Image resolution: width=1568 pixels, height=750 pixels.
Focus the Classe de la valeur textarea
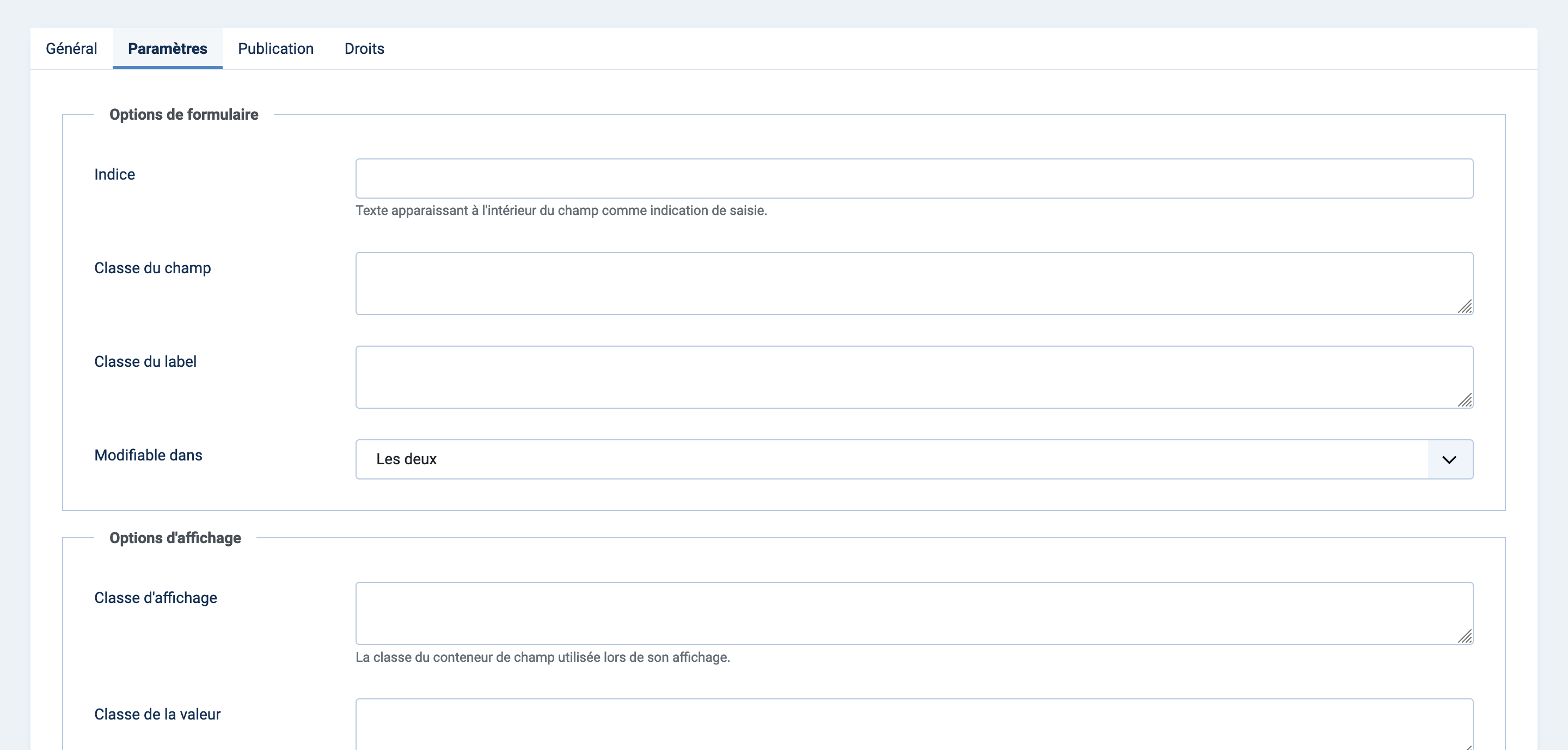(914, 724)
